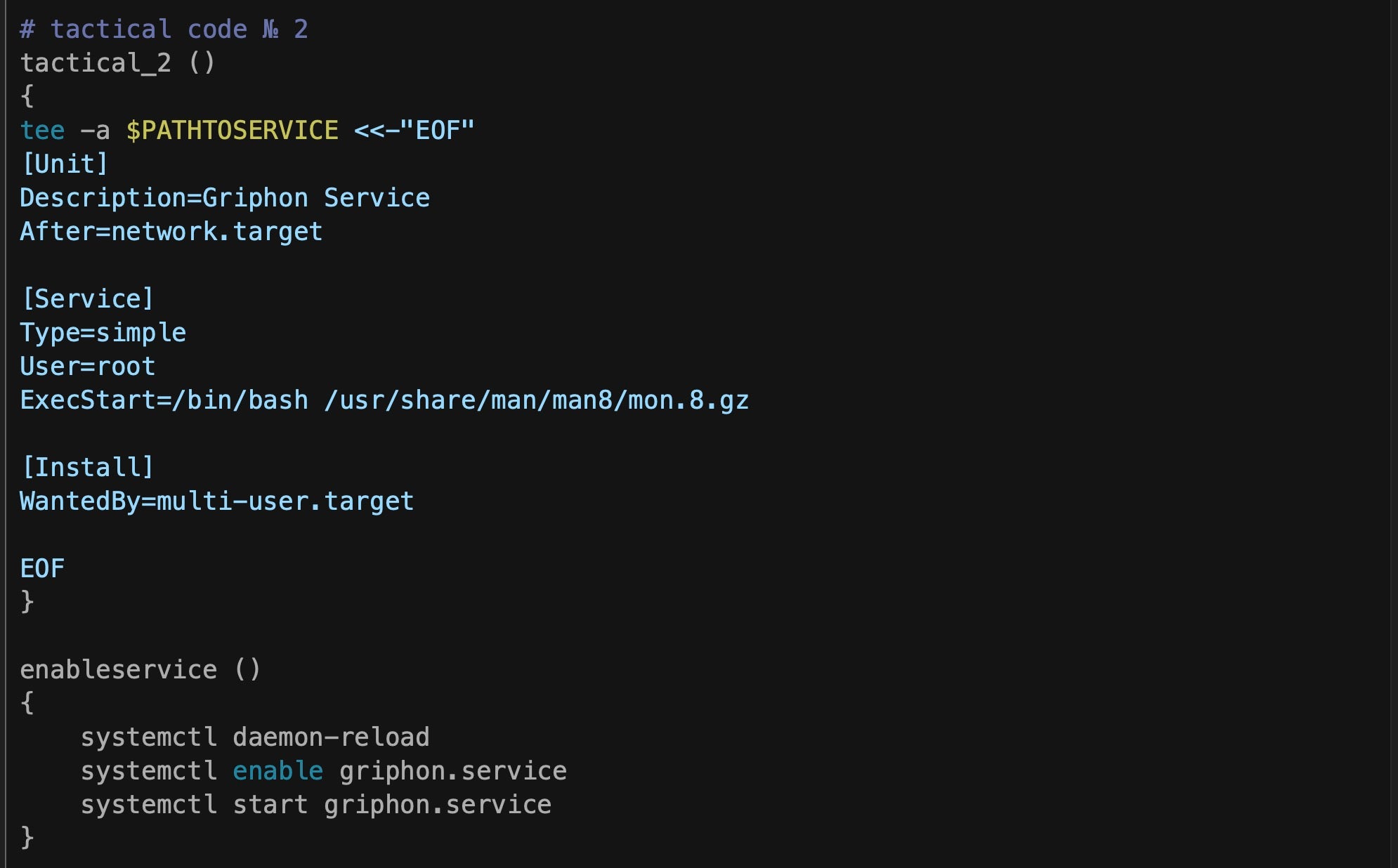Viewport: 1398px width, 868px height.
Task: Place cursor on Type=simple line
Action: pyautogui.click(x=103, y=332)
